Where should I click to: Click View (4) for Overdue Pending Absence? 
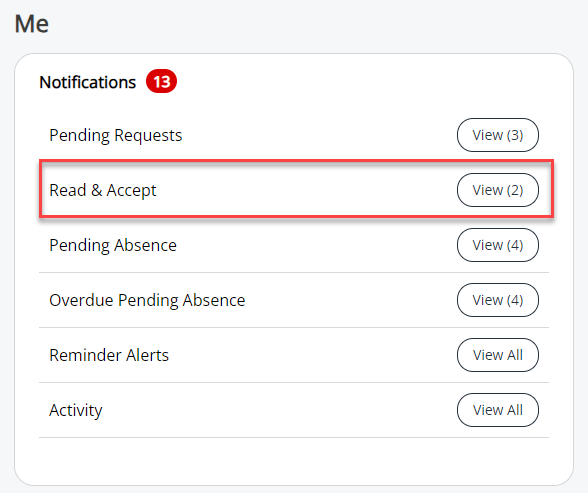coord(498,300)
